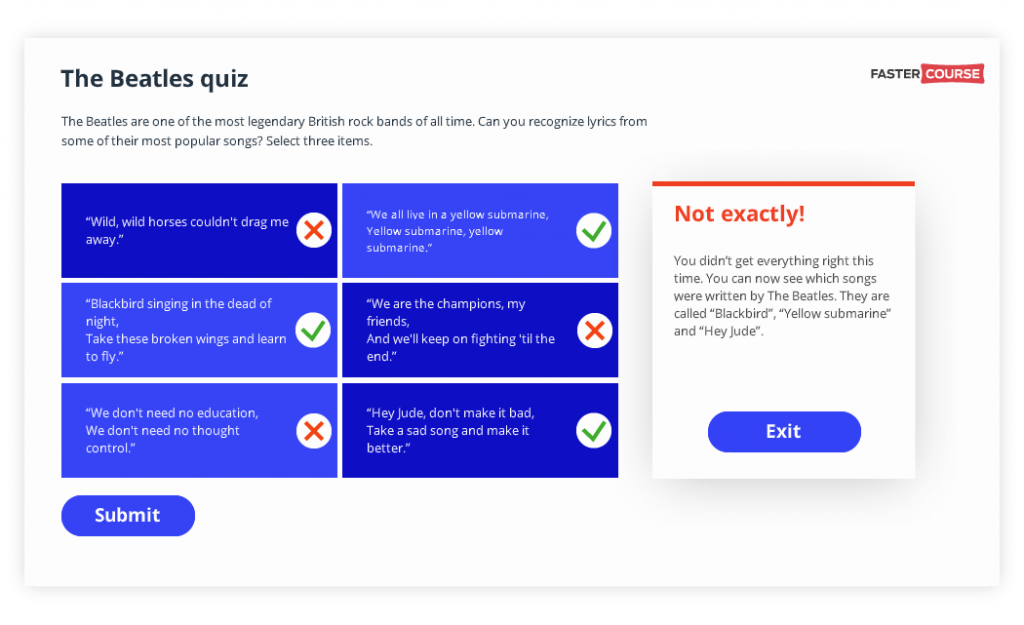Click the red X beside the wild horses lyric
This screenshot has height=625, width=1024.
point(313,231)
